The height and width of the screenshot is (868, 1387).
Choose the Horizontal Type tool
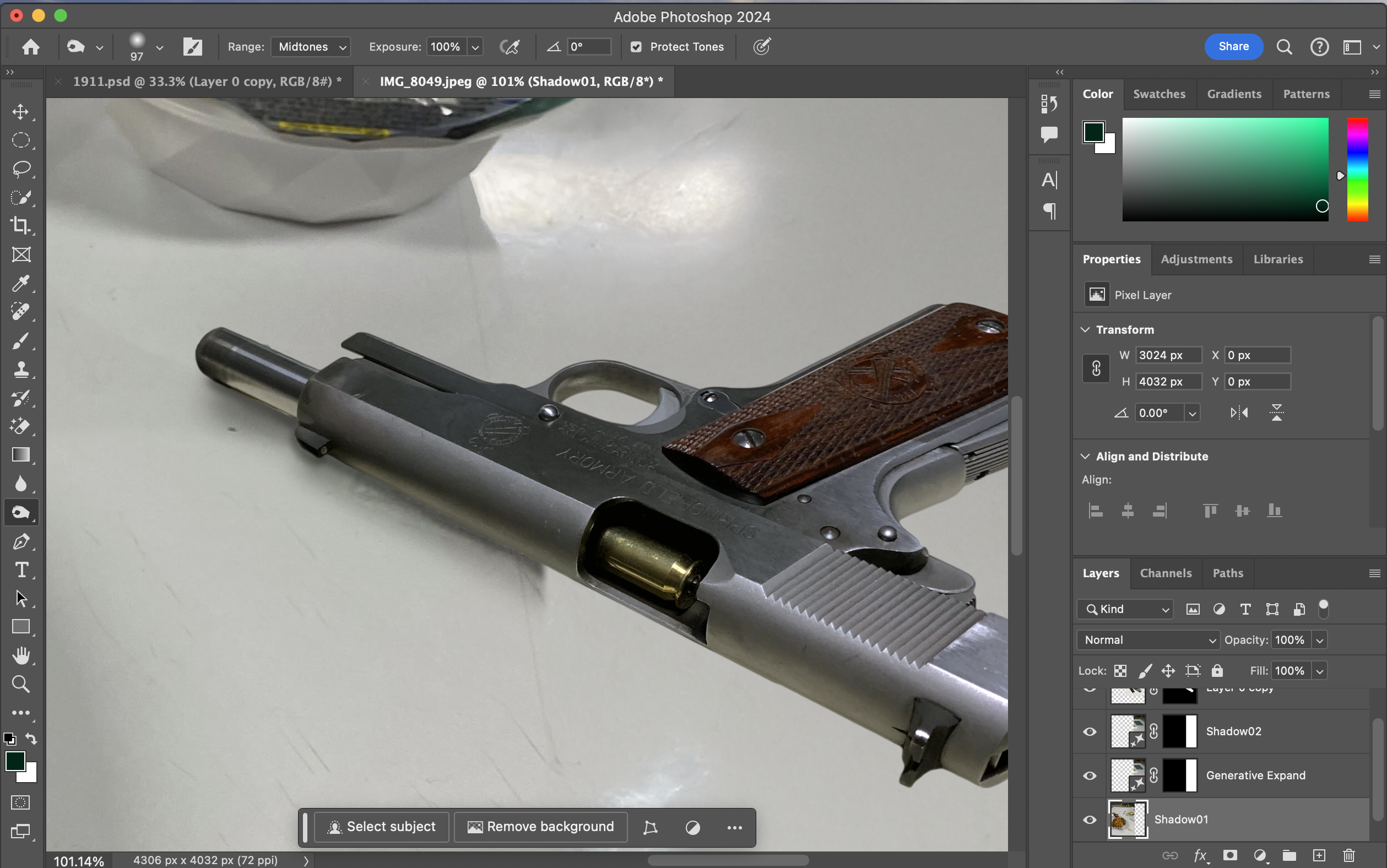[x=21, y=569]
